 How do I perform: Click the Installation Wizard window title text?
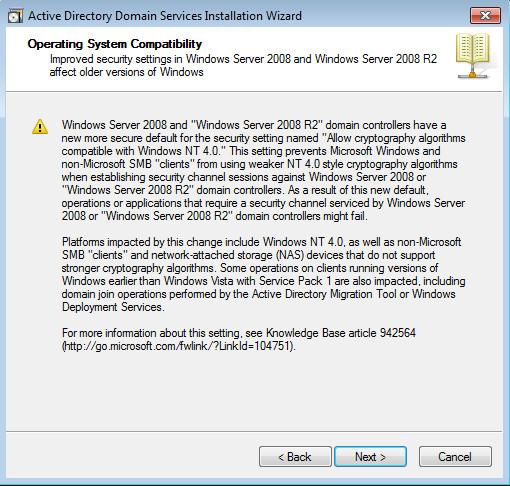165,16
